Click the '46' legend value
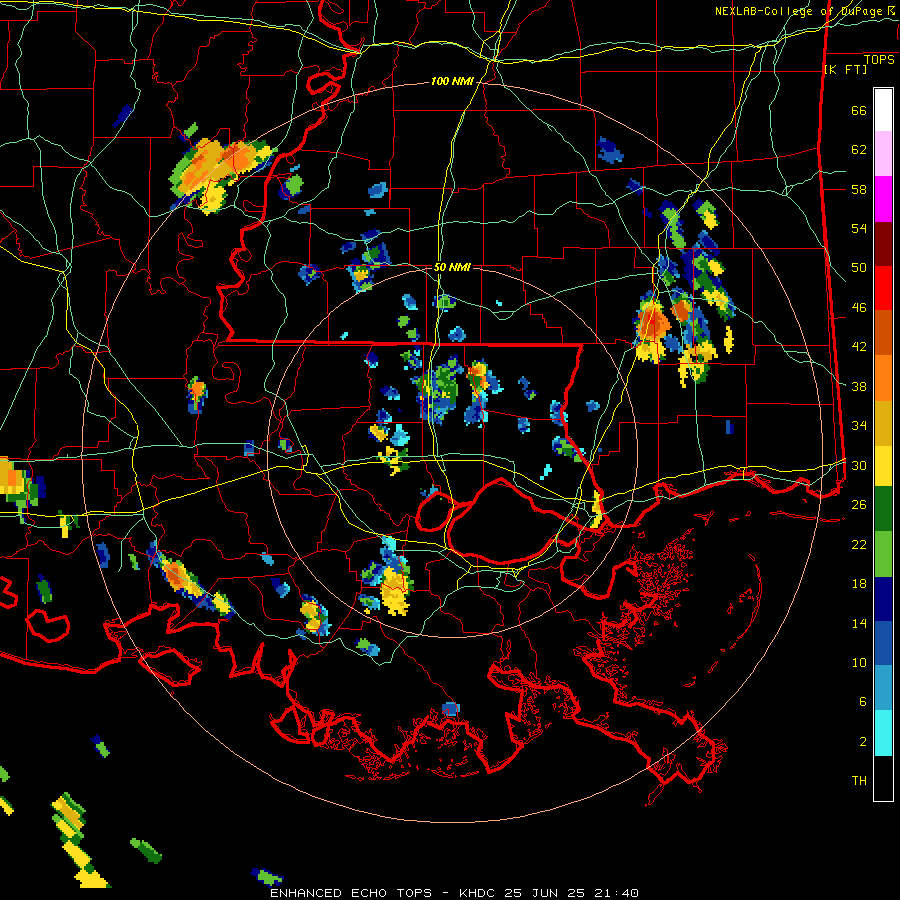The height and width of the screenshot is (900, 900). point(859,308)
